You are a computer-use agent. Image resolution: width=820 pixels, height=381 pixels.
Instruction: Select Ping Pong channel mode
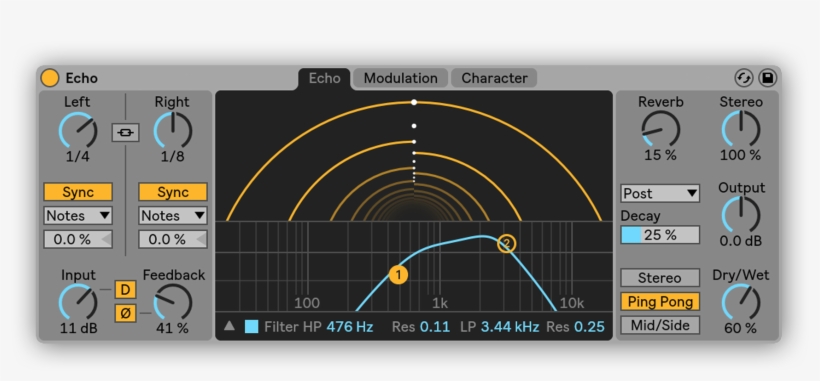660,302
